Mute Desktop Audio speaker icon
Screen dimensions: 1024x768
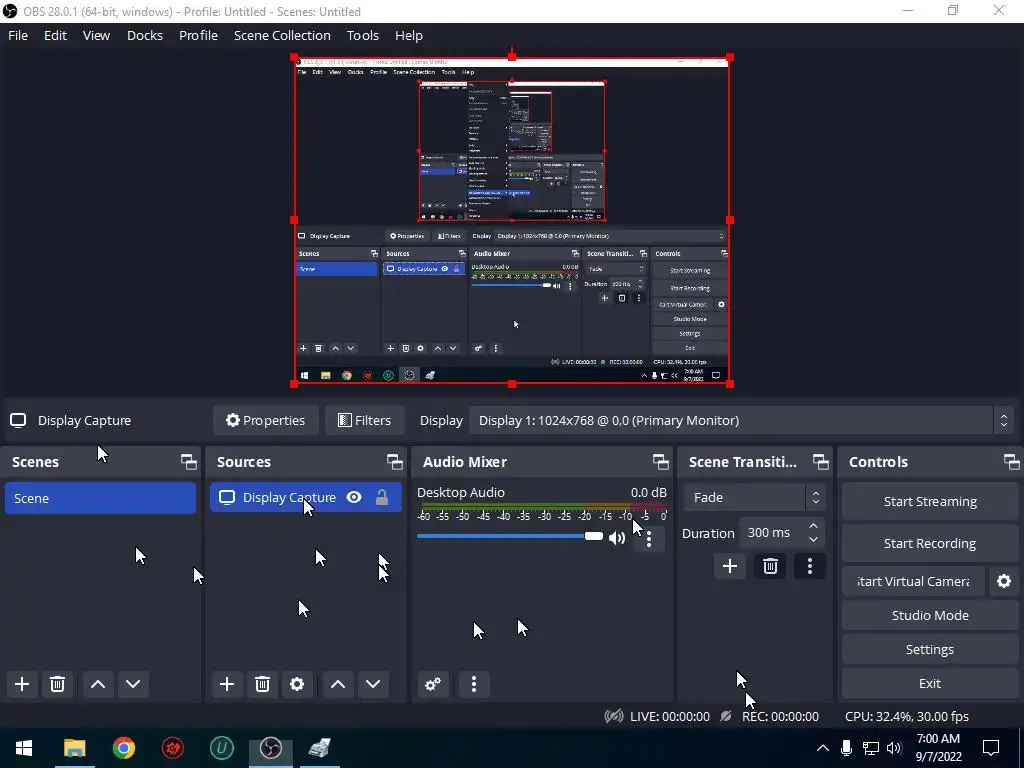pyautogui.click(x=616, y=537)
